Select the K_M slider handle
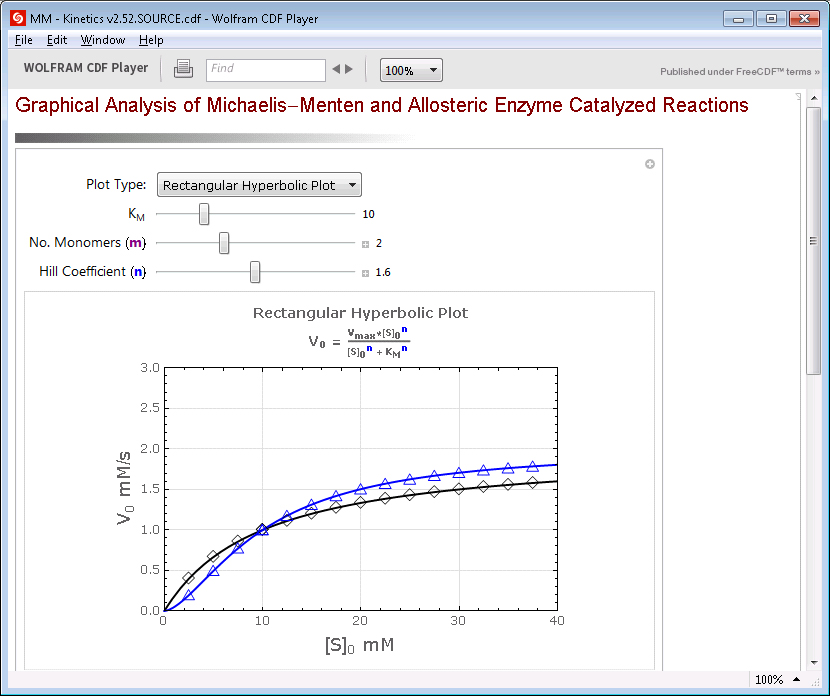The width and height of the screenshot is (830, 696). (x=204, y=214)
